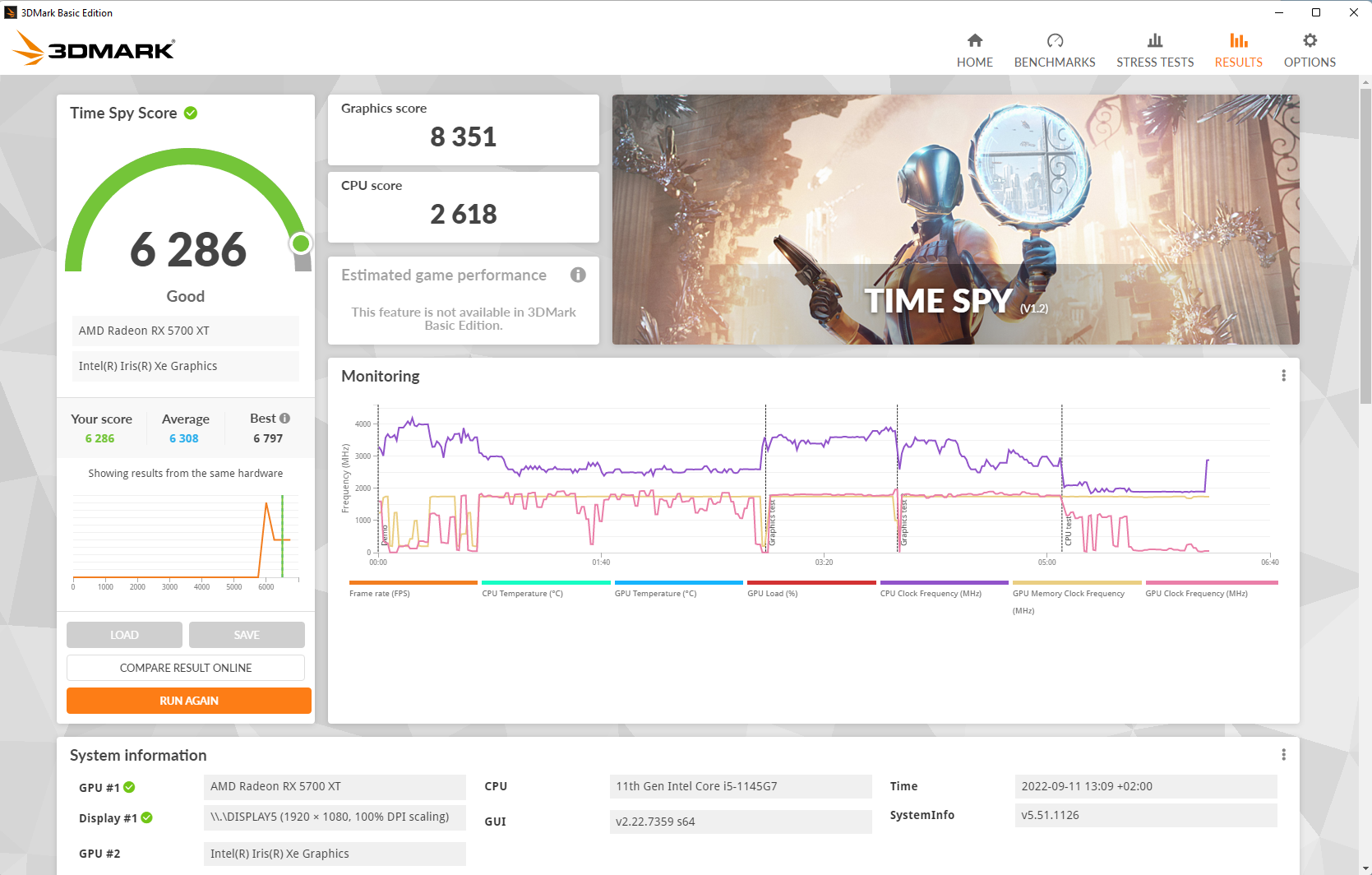
Task: Click the 3DMark logo
Action: (x=95, y=49)
